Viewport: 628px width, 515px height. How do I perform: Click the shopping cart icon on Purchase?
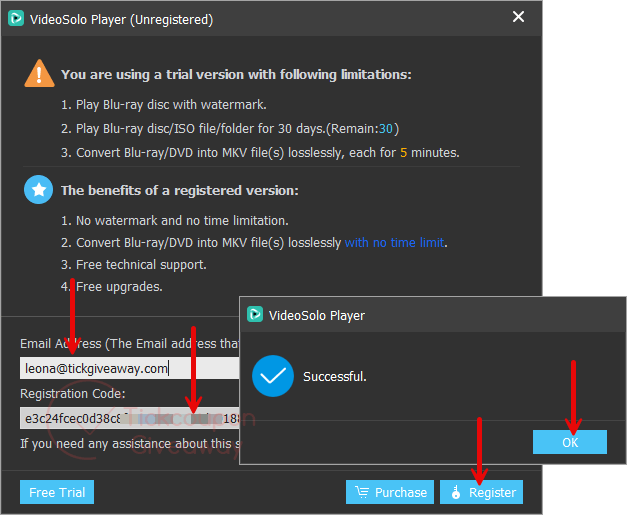pos(362,492)
